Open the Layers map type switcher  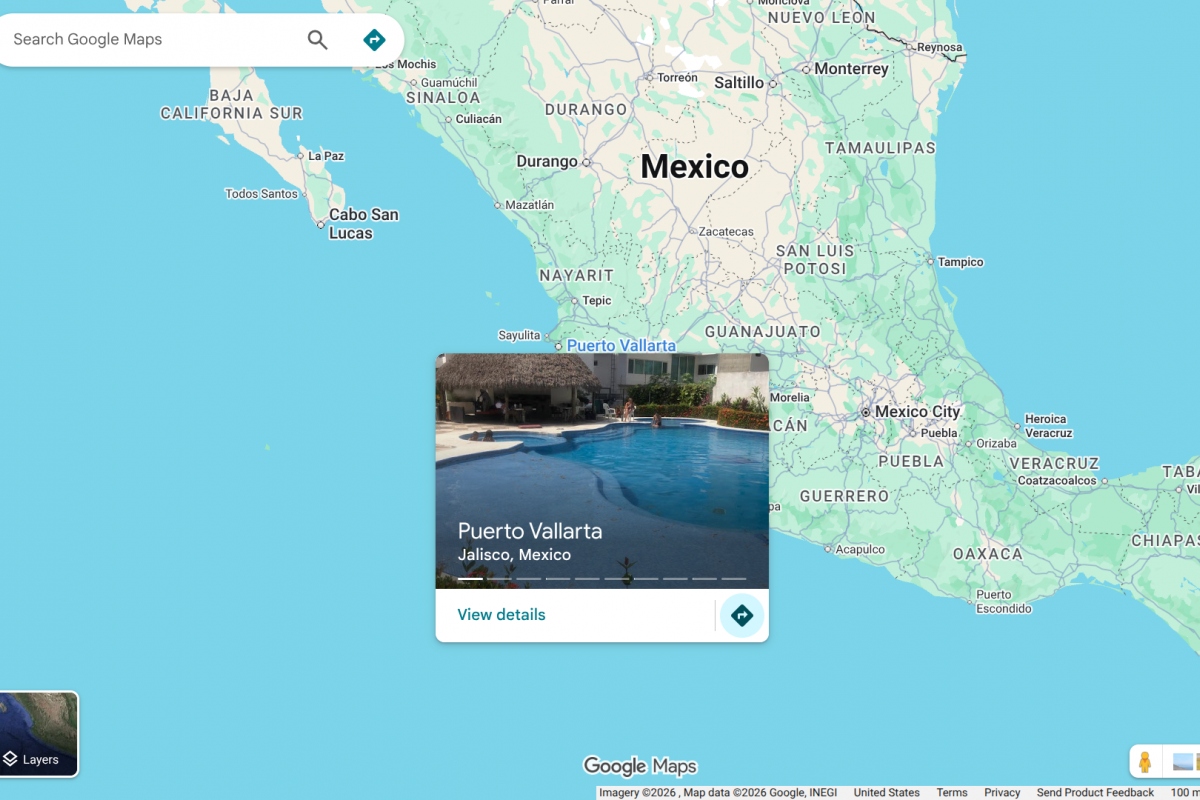39,734
